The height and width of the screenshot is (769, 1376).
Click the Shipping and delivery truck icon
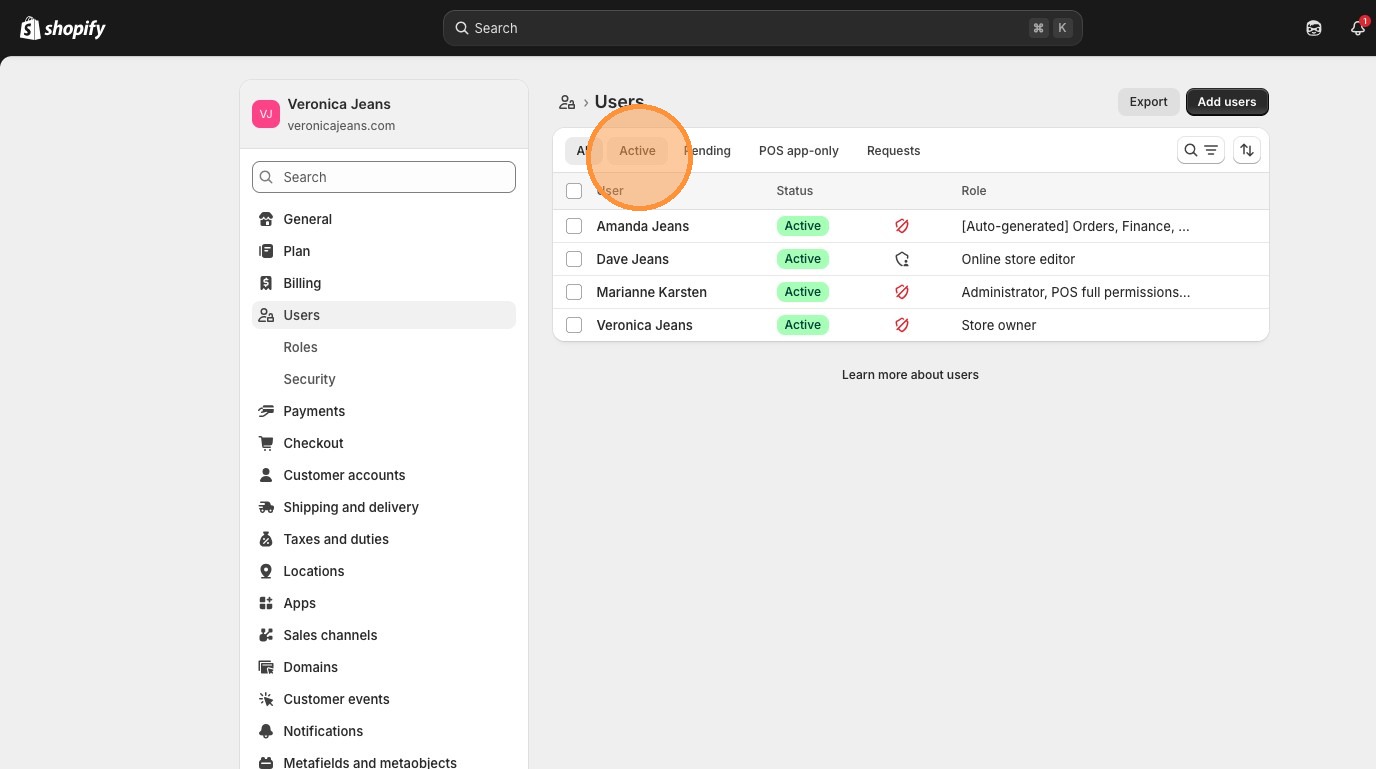(x=266, y=507)
